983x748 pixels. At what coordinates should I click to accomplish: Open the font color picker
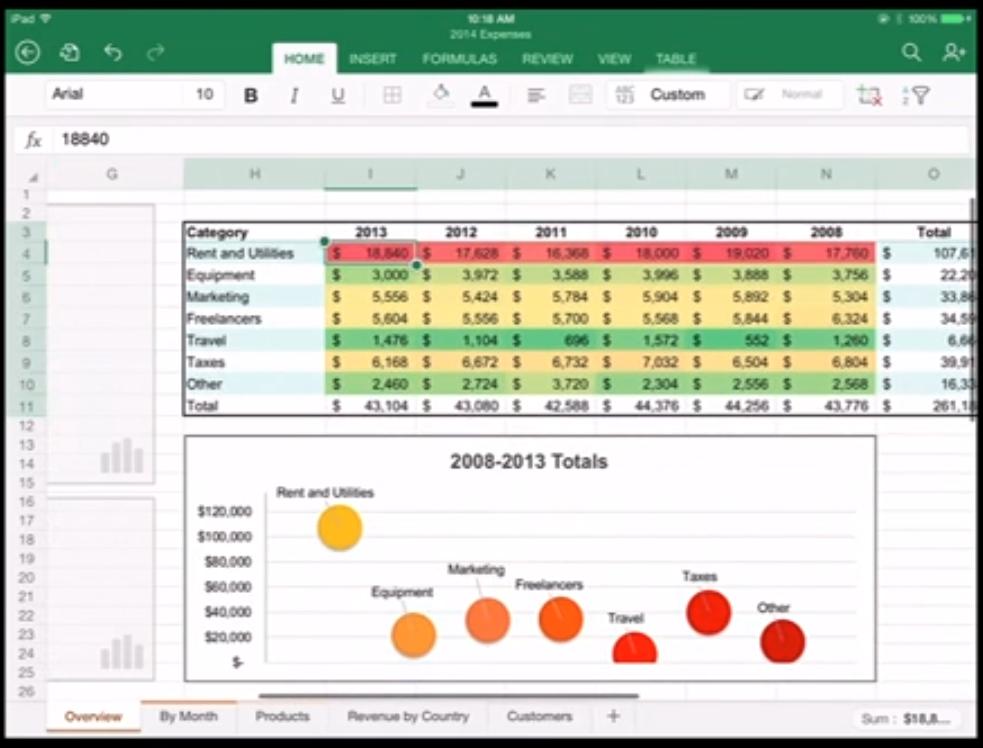483,94
